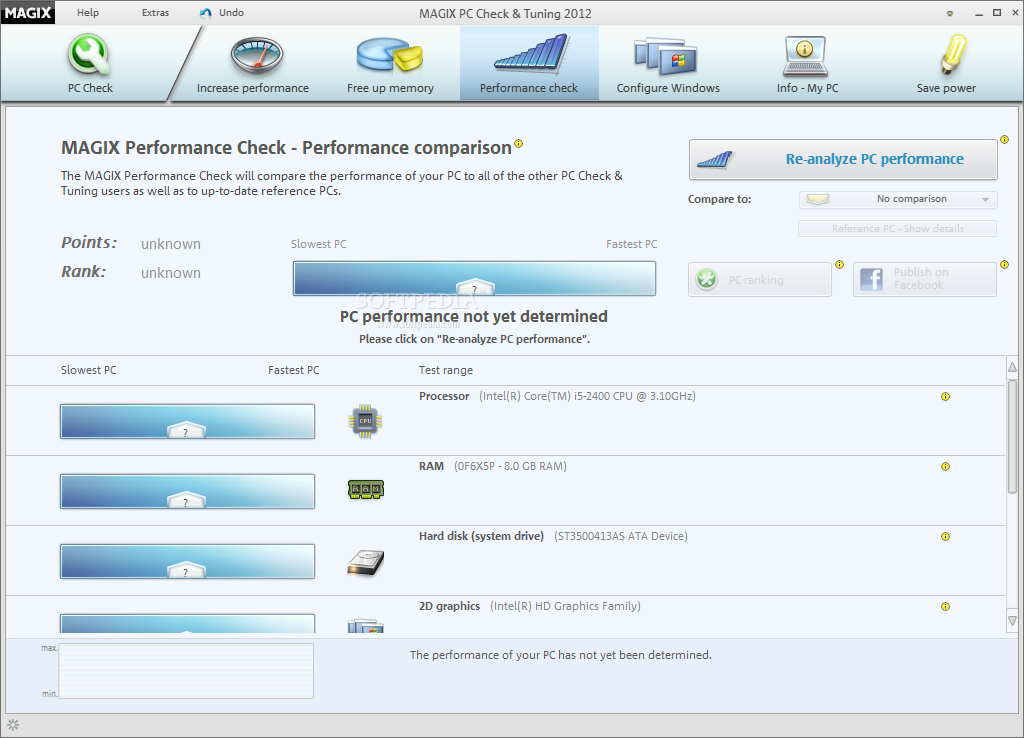This screenshot has width=1024, height=738.
Task: Click Publish on Facebook button
Action: pyautogui.click(x=925, y=279)
